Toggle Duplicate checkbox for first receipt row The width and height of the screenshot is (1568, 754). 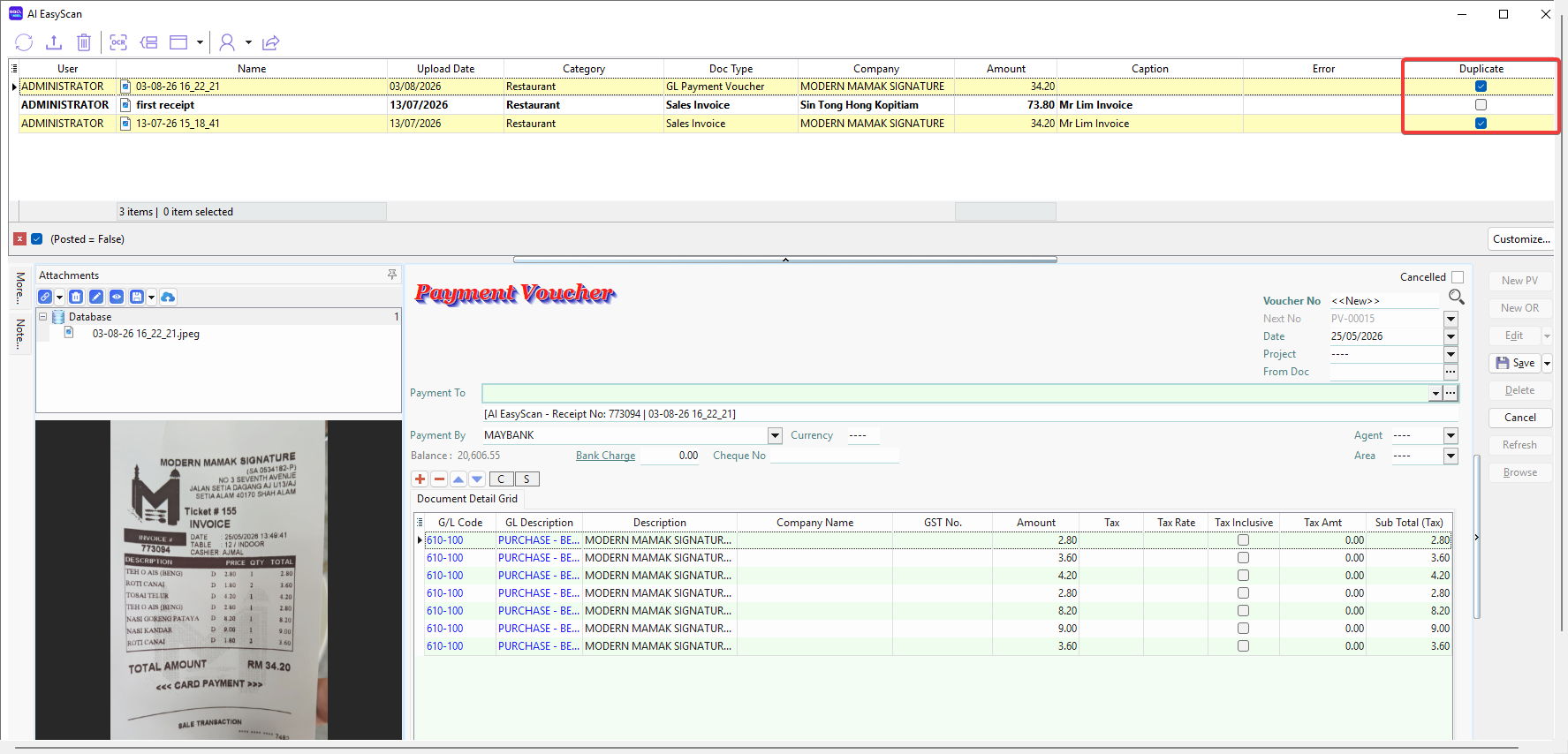click(x=1481, y=105)
